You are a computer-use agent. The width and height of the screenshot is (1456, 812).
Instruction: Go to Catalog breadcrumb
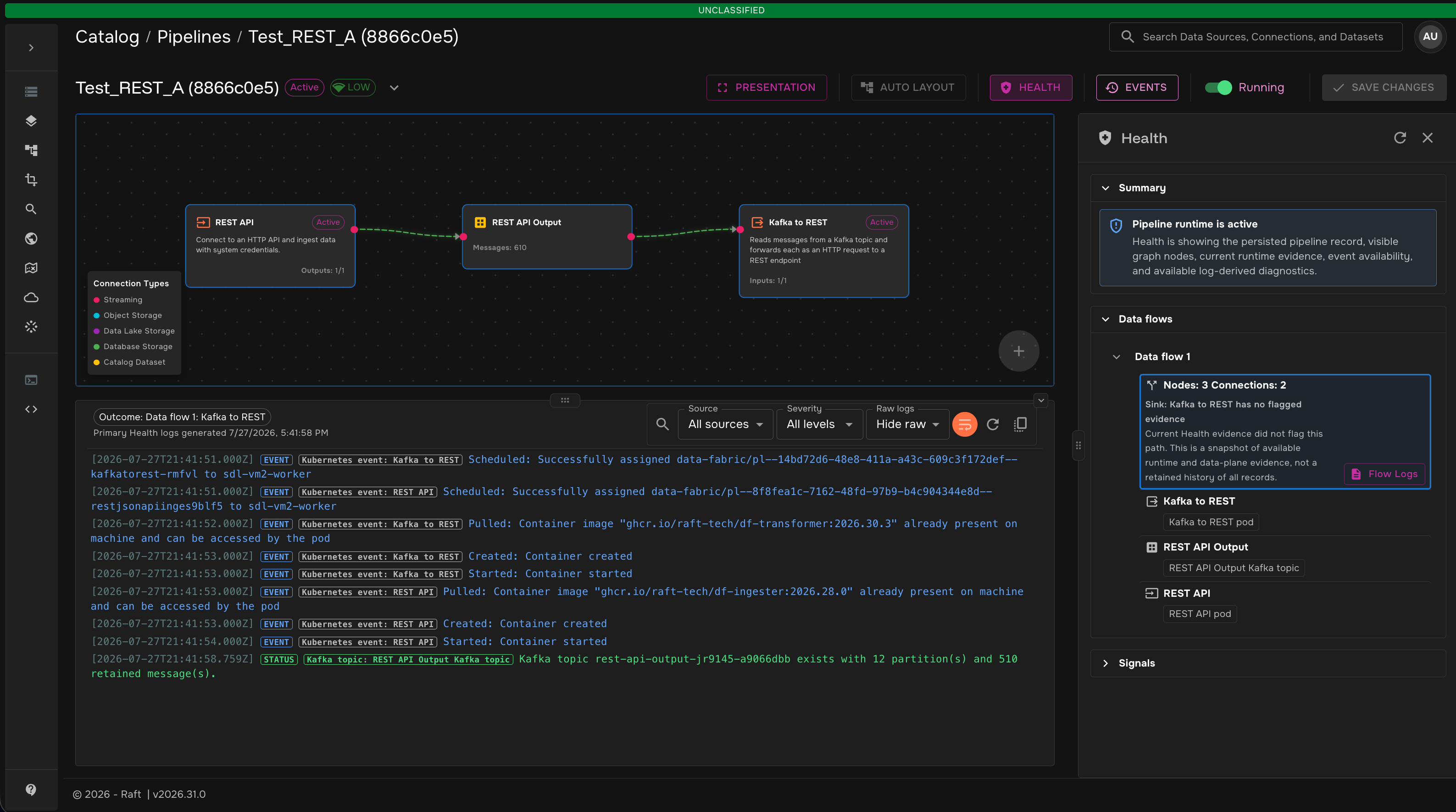click(107, 37)
